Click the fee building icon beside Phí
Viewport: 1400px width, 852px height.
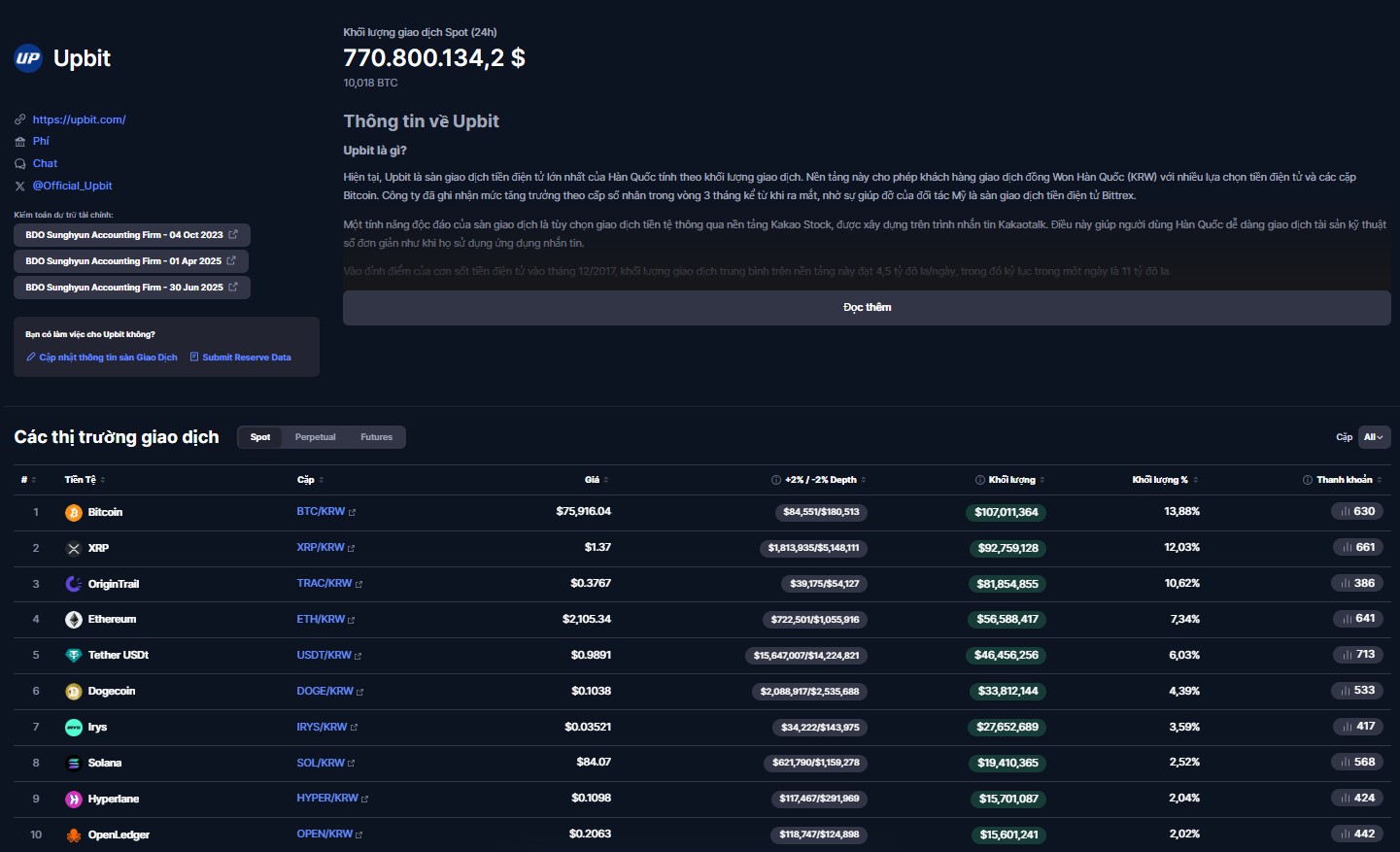(20, 142)
